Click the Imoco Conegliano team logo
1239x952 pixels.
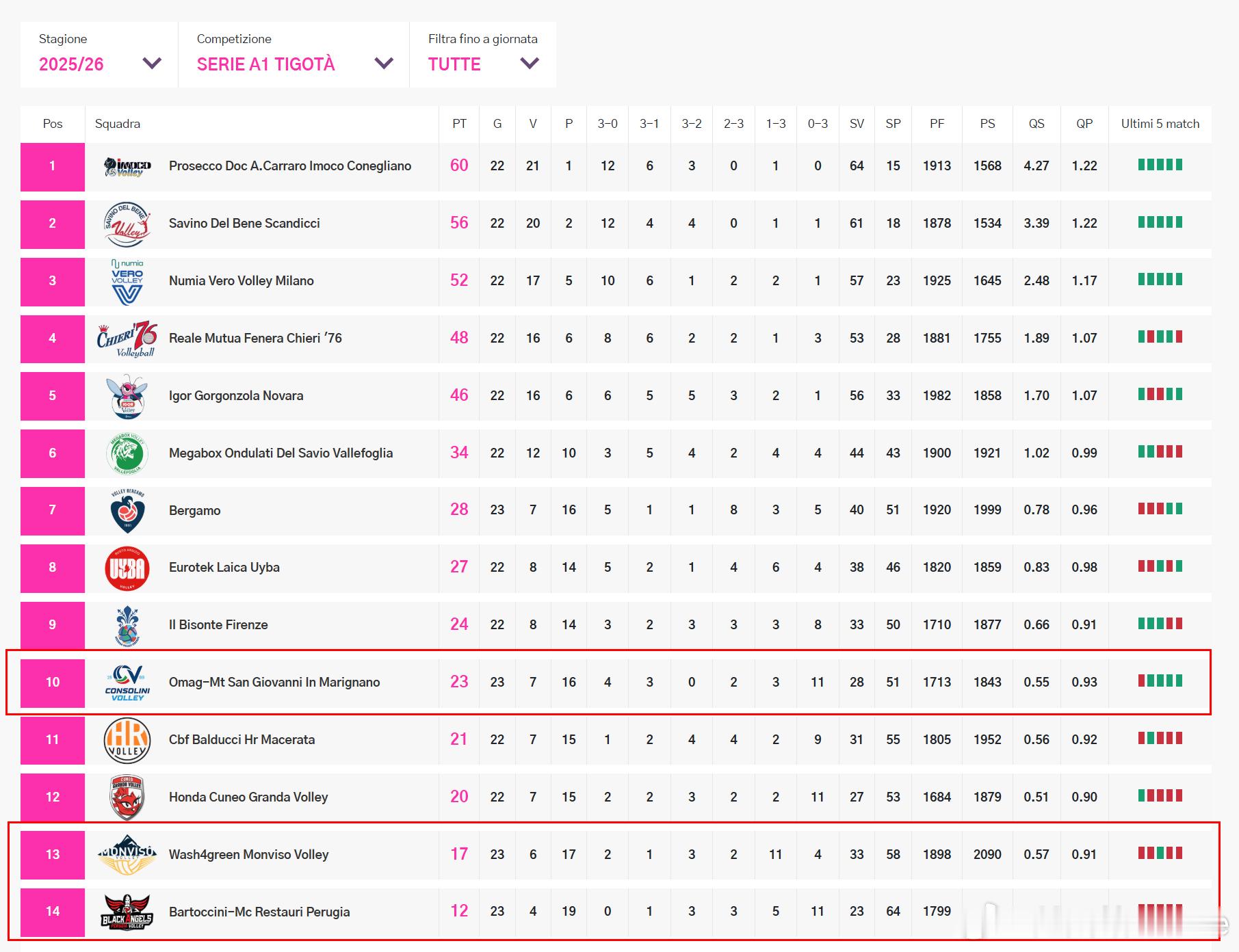pos(127,166)
